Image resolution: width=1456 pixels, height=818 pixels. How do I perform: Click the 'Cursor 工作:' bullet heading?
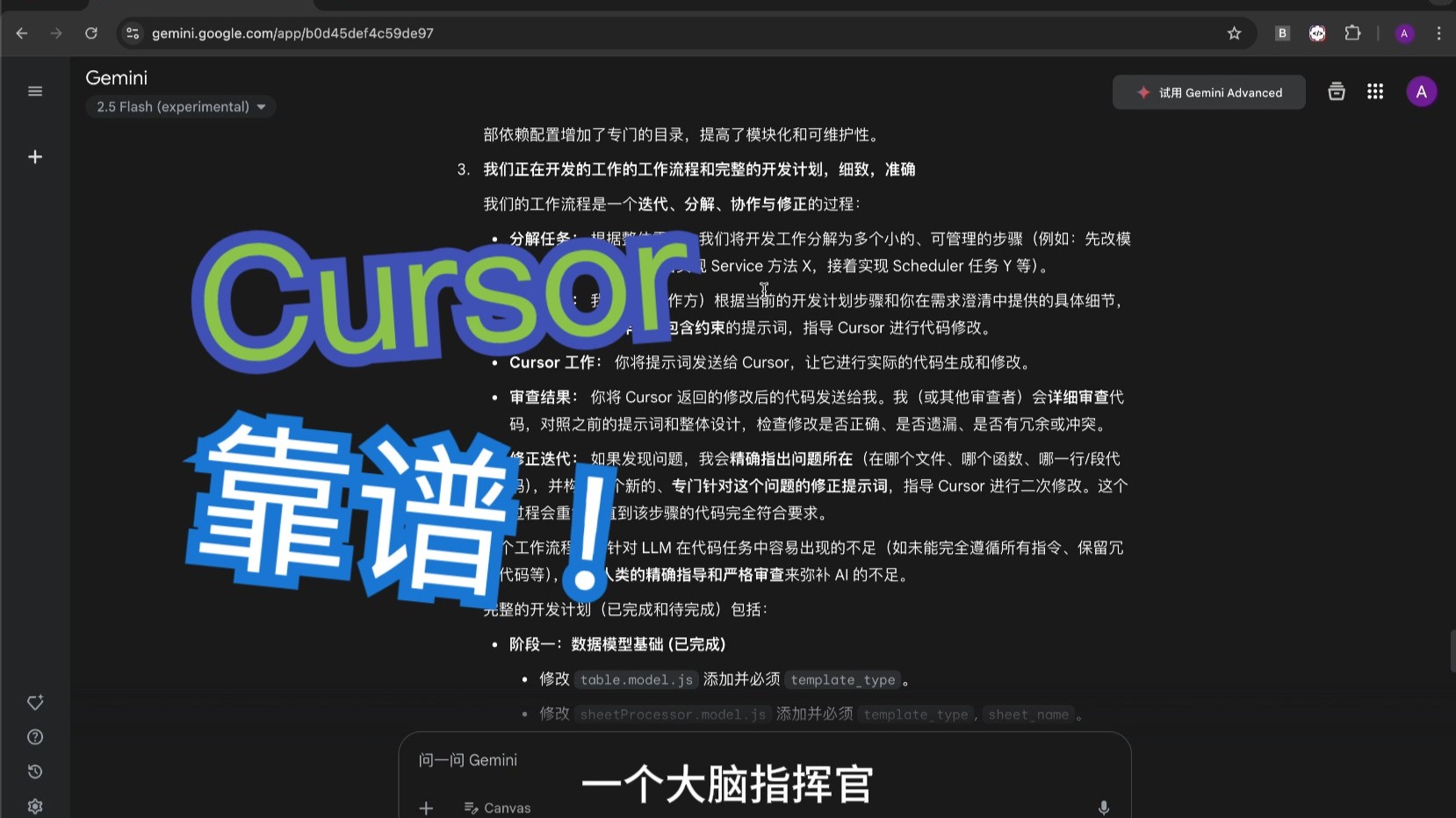[556, 362]
